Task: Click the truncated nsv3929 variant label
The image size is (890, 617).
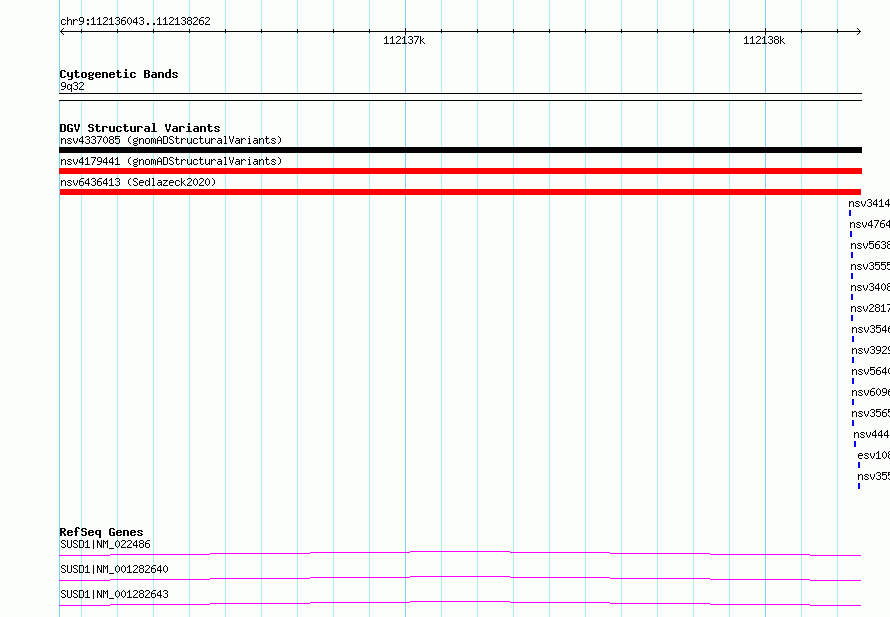Action: [x=871, y=350]
